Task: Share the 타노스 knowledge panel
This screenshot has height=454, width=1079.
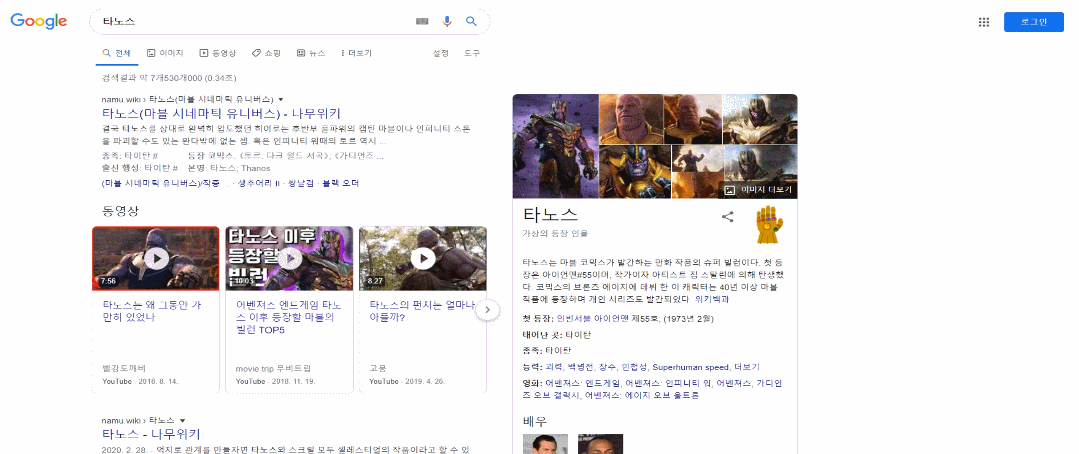Action: 727,217
